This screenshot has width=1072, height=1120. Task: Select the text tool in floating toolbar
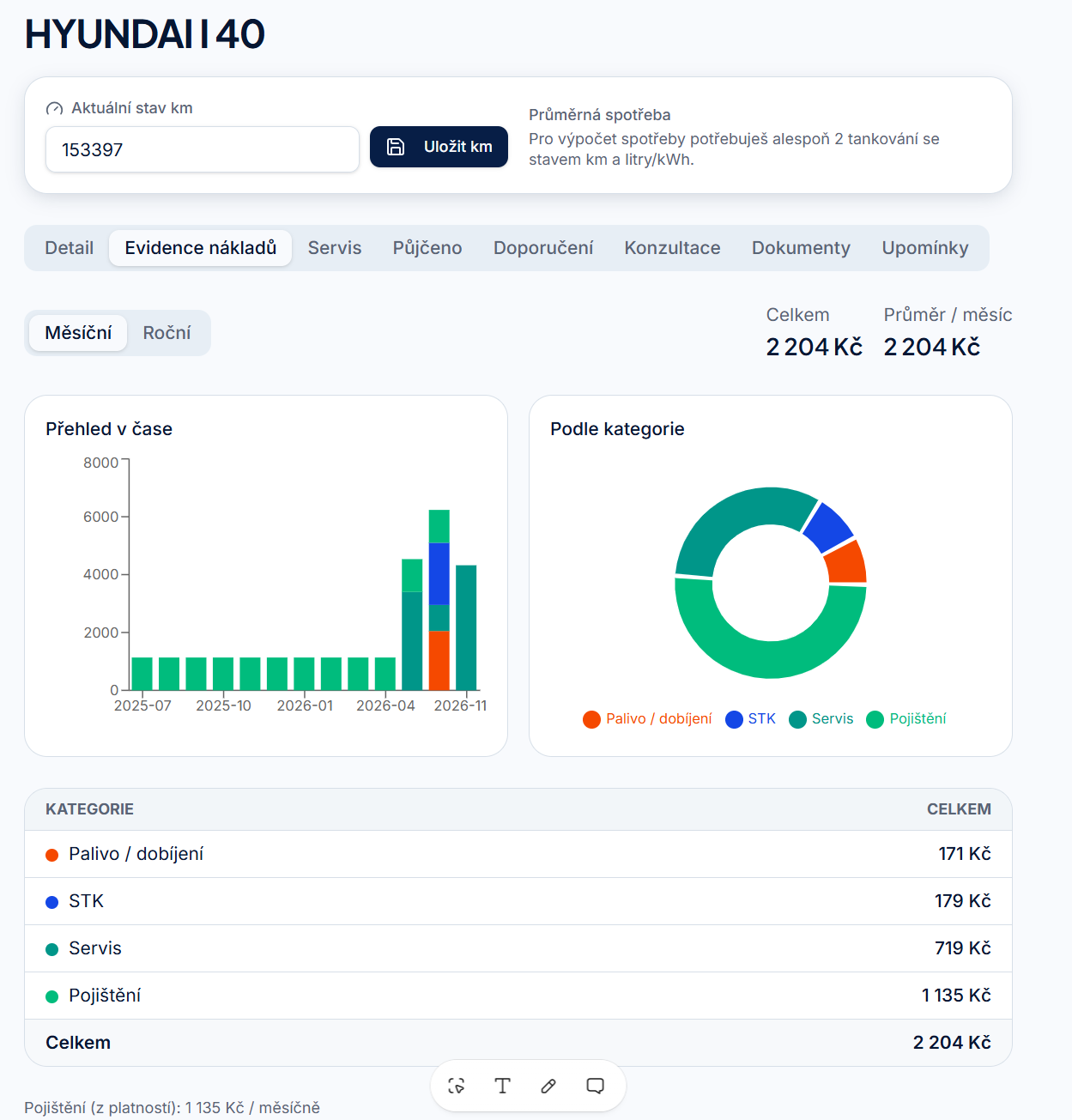tap(503, 1086)
